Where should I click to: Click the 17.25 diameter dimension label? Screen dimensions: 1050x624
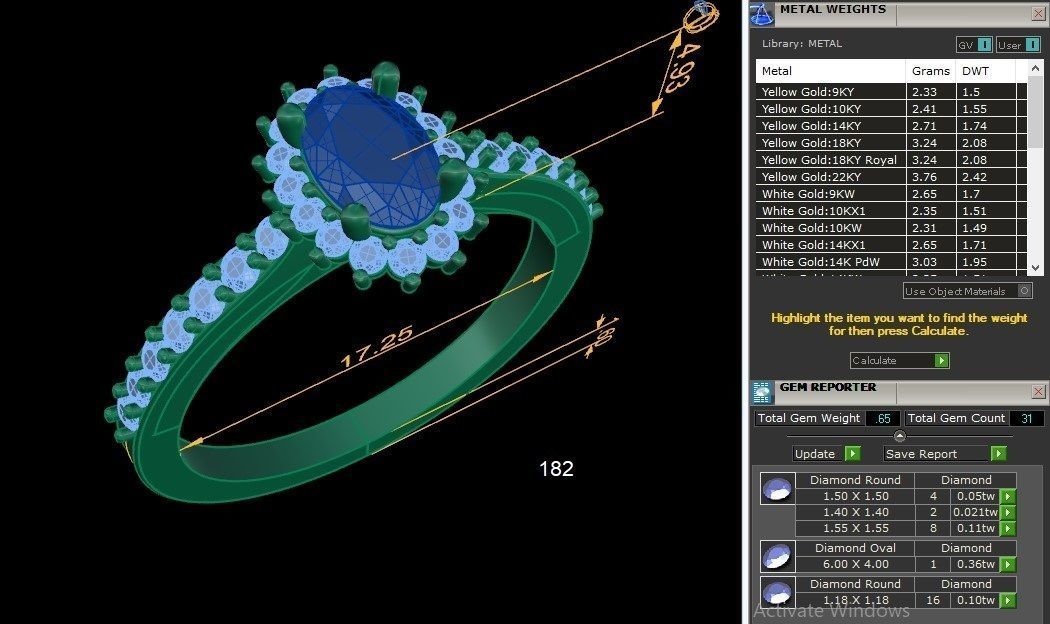click(376, 347)
